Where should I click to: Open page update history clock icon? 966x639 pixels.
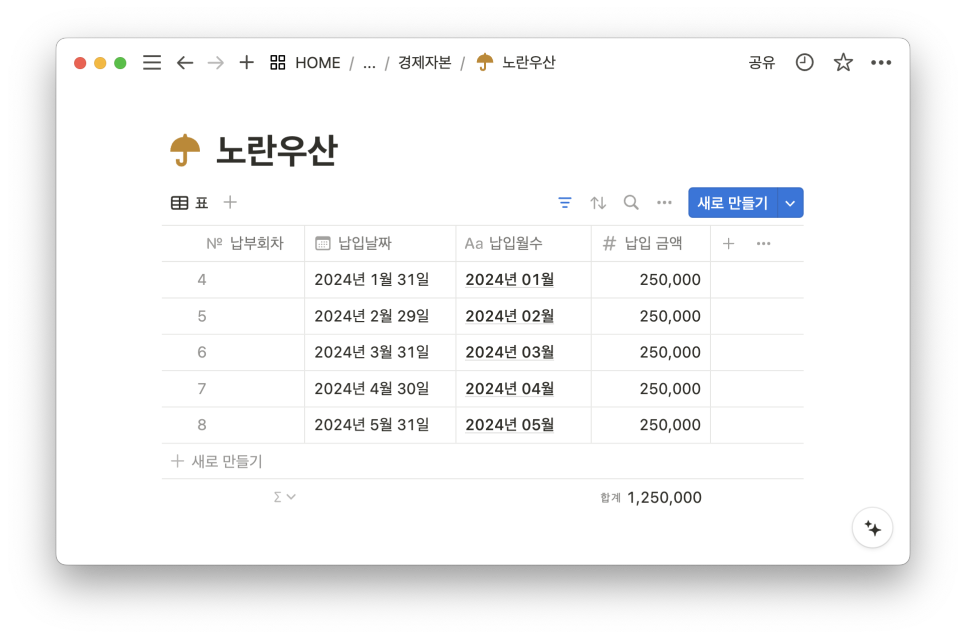(x=804, y=62)
